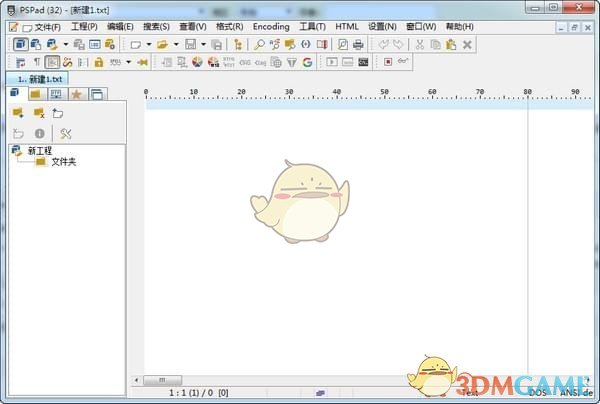This screenshot has height=404, width=600.
Task: Expand the Open File dropdown arrow
Action: click(x=176, y=45)
